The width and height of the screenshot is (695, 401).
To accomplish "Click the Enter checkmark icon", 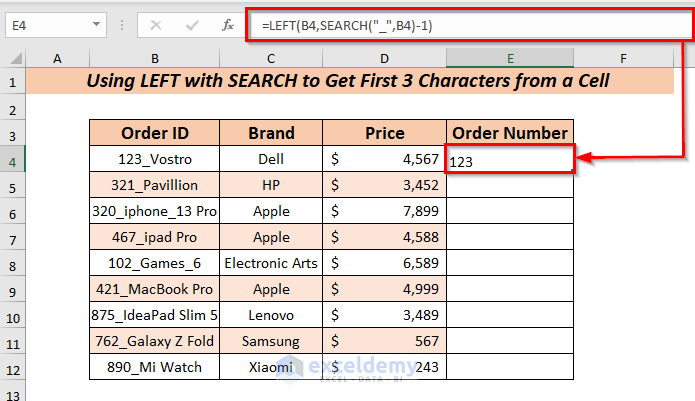I will 193,23.
